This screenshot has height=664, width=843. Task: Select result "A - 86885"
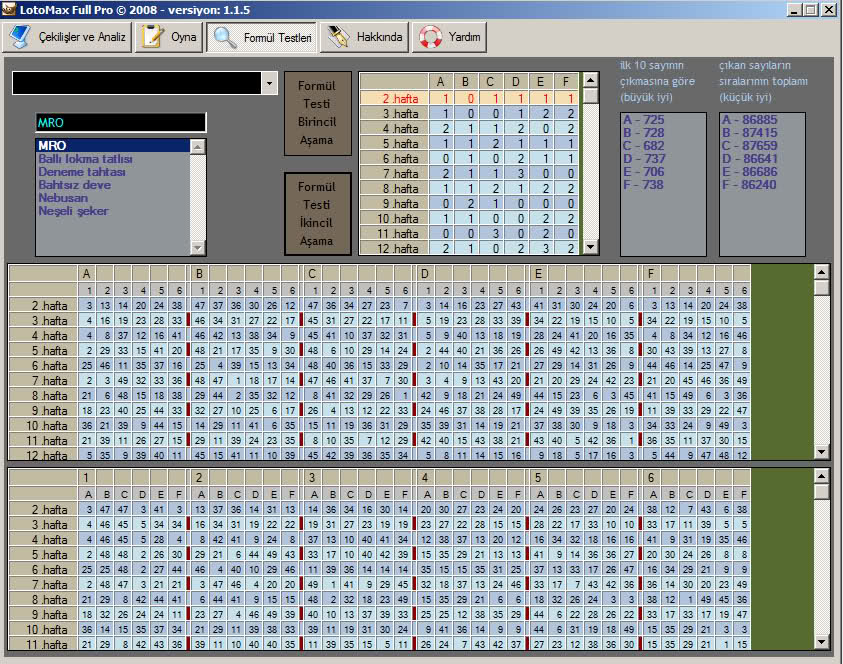749,119
